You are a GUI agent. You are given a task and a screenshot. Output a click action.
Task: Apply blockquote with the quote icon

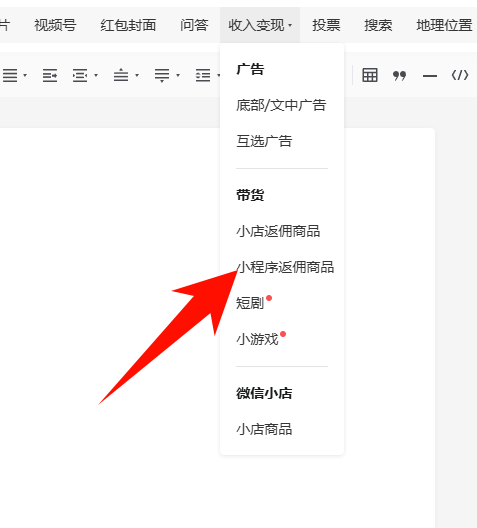(x=399, y=75)
